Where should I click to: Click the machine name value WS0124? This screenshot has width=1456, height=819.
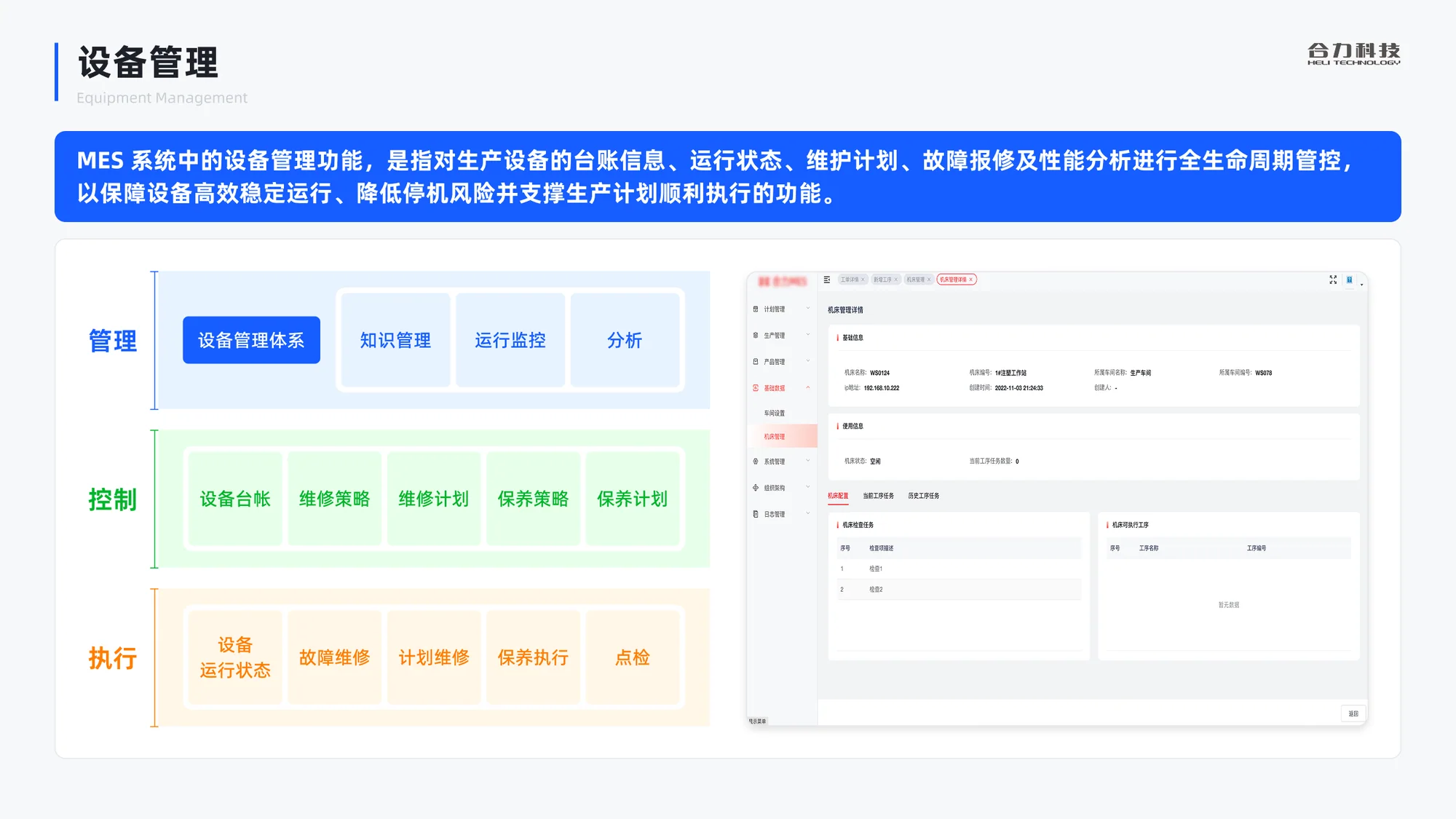(879, 373)
